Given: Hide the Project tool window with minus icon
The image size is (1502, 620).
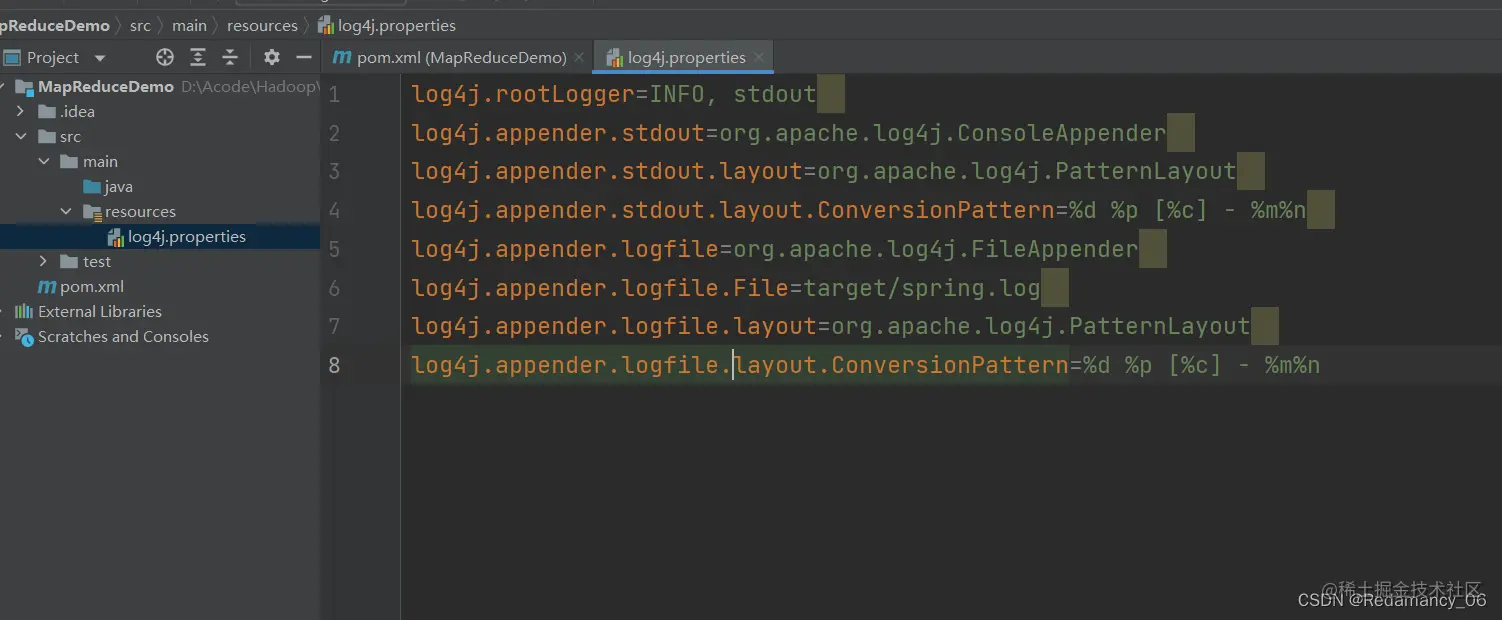Looking at the screenshot, I should (x=304, y=57).
